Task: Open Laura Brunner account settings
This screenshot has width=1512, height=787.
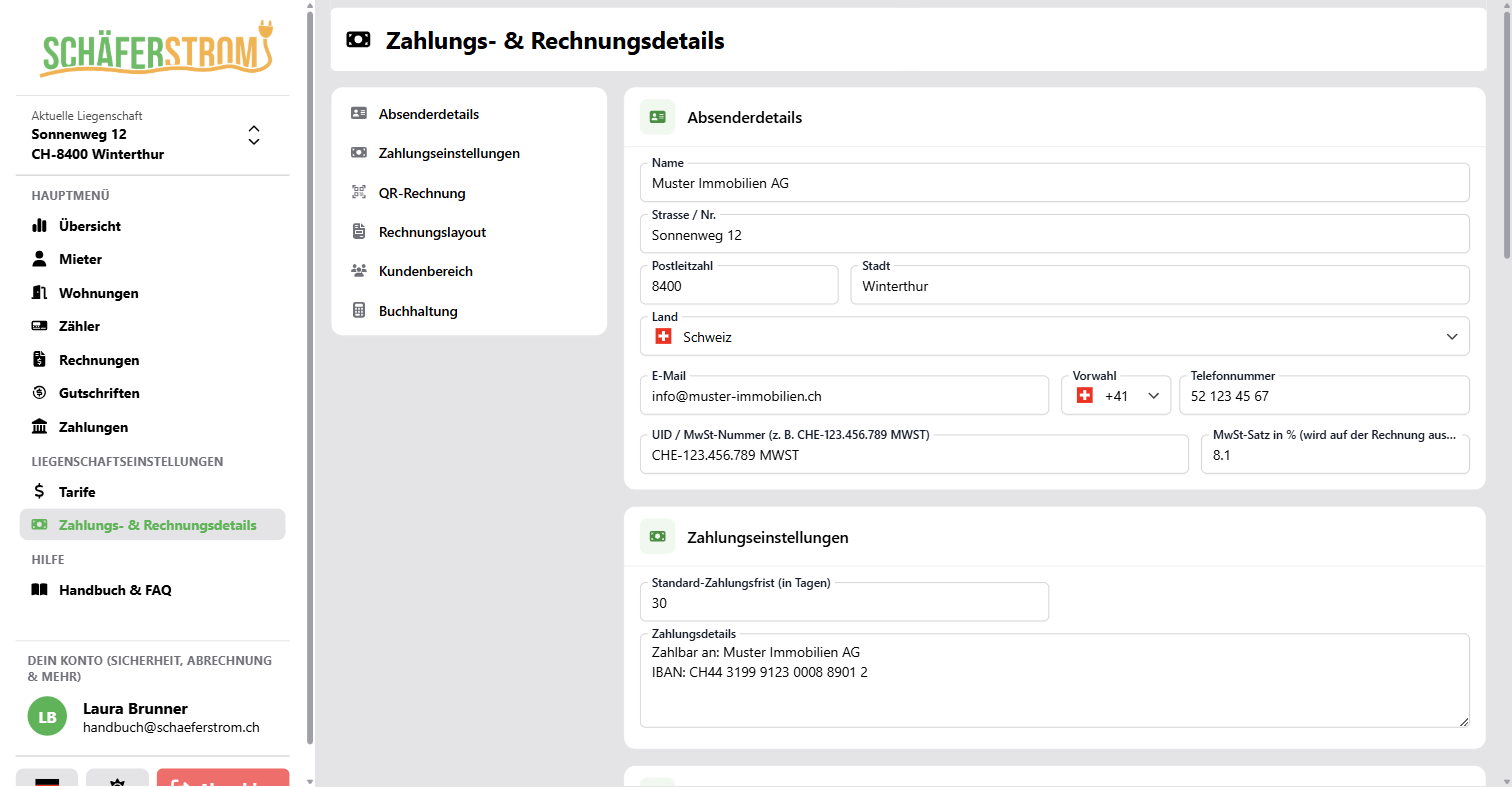Action: pyautogui.click(x=152, y=717)
